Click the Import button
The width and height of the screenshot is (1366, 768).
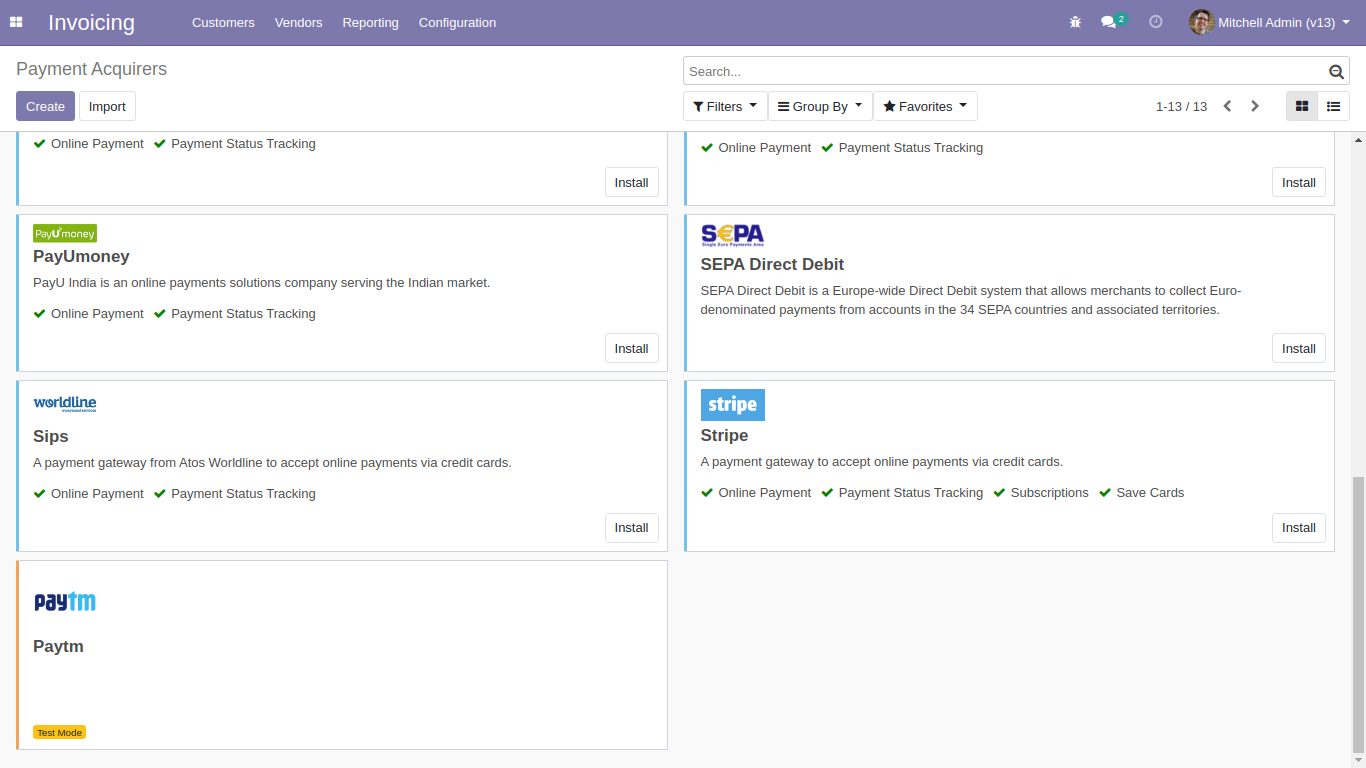107,106
